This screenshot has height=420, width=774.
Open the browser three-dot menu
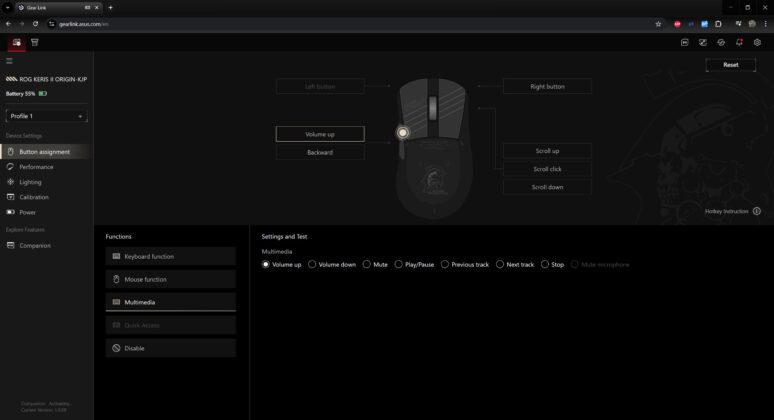coord(766,24)
